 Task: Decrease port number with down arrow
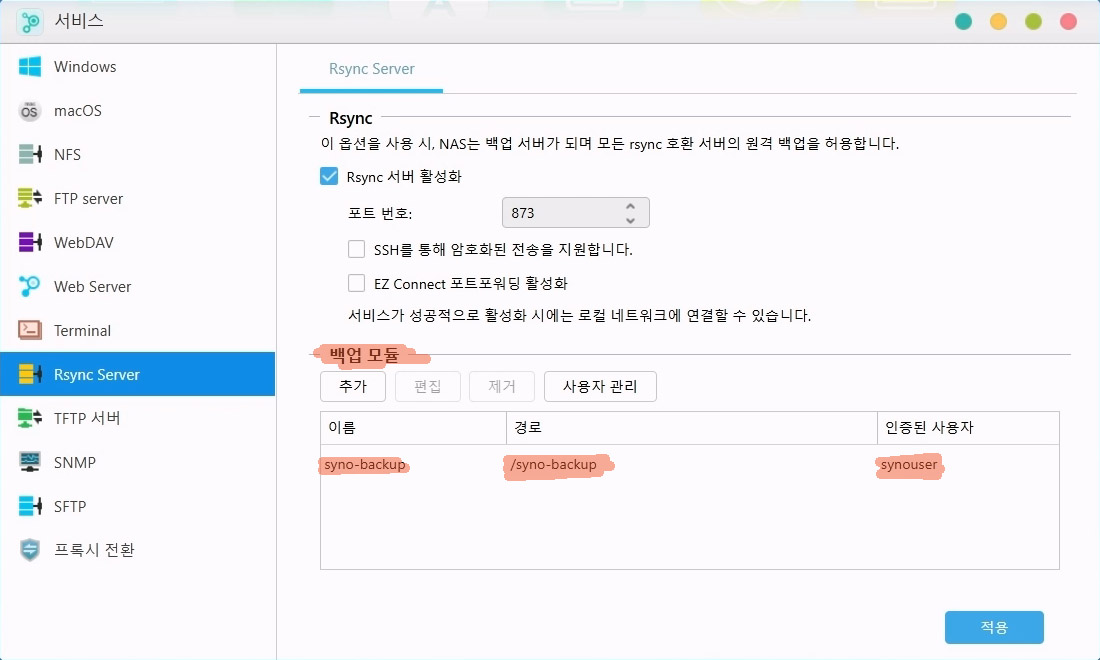tap(630, 219)
